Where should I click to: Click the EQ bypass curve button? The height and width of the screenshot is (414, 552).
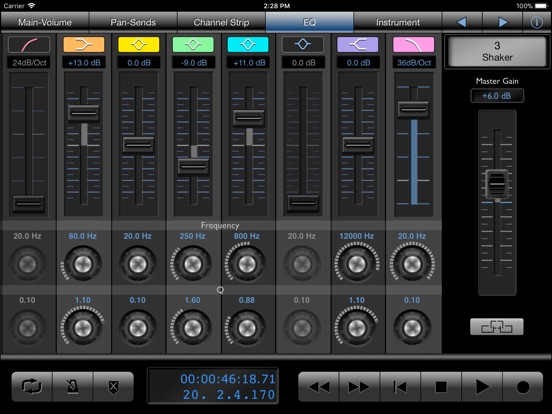click(x=497, y=327)
